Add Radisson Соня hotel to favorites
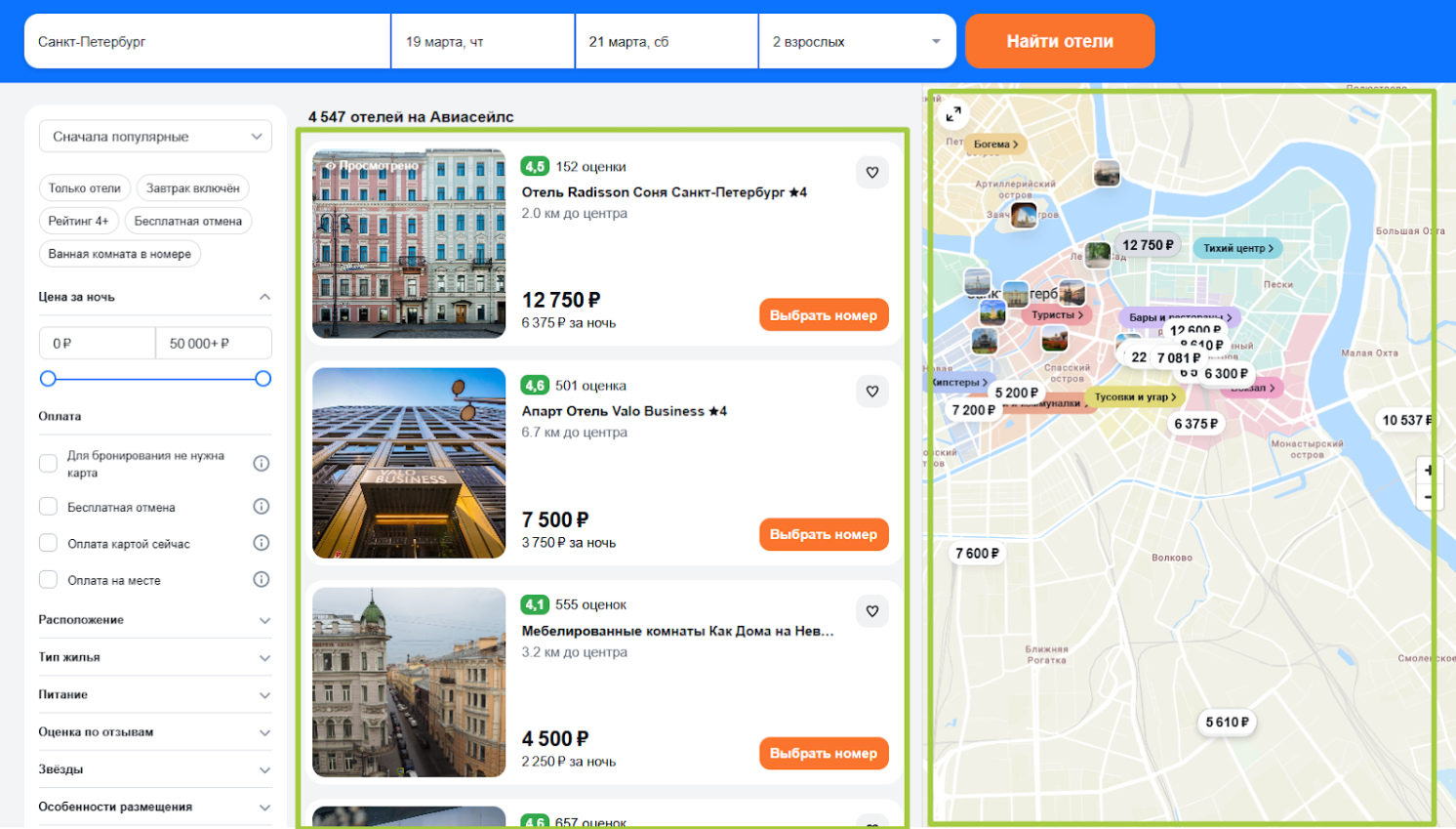1456x829 pixels. pos(871,173)
